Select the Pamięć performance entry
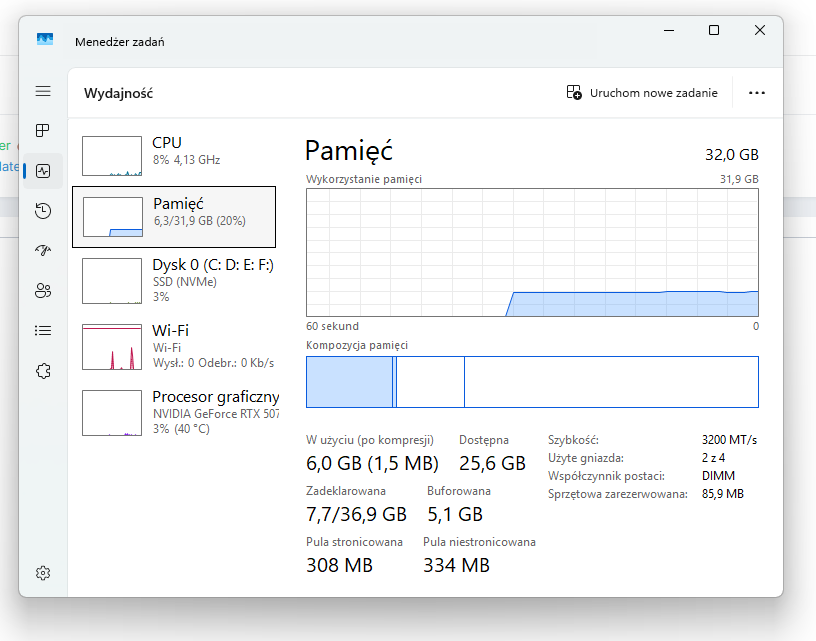 point(174,216)
